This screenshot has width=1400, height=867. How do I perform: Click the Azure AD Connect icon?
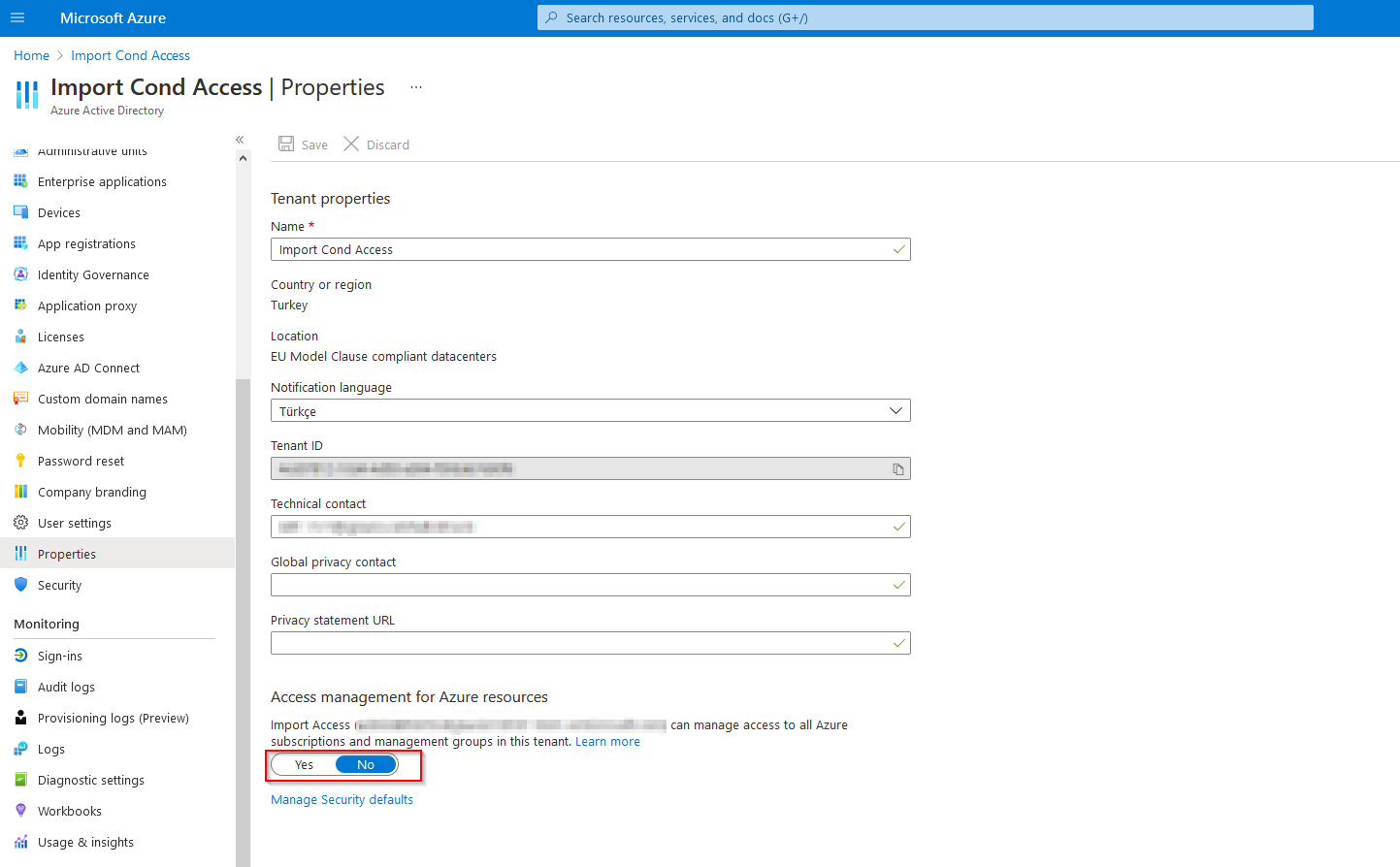coord(20,368)
